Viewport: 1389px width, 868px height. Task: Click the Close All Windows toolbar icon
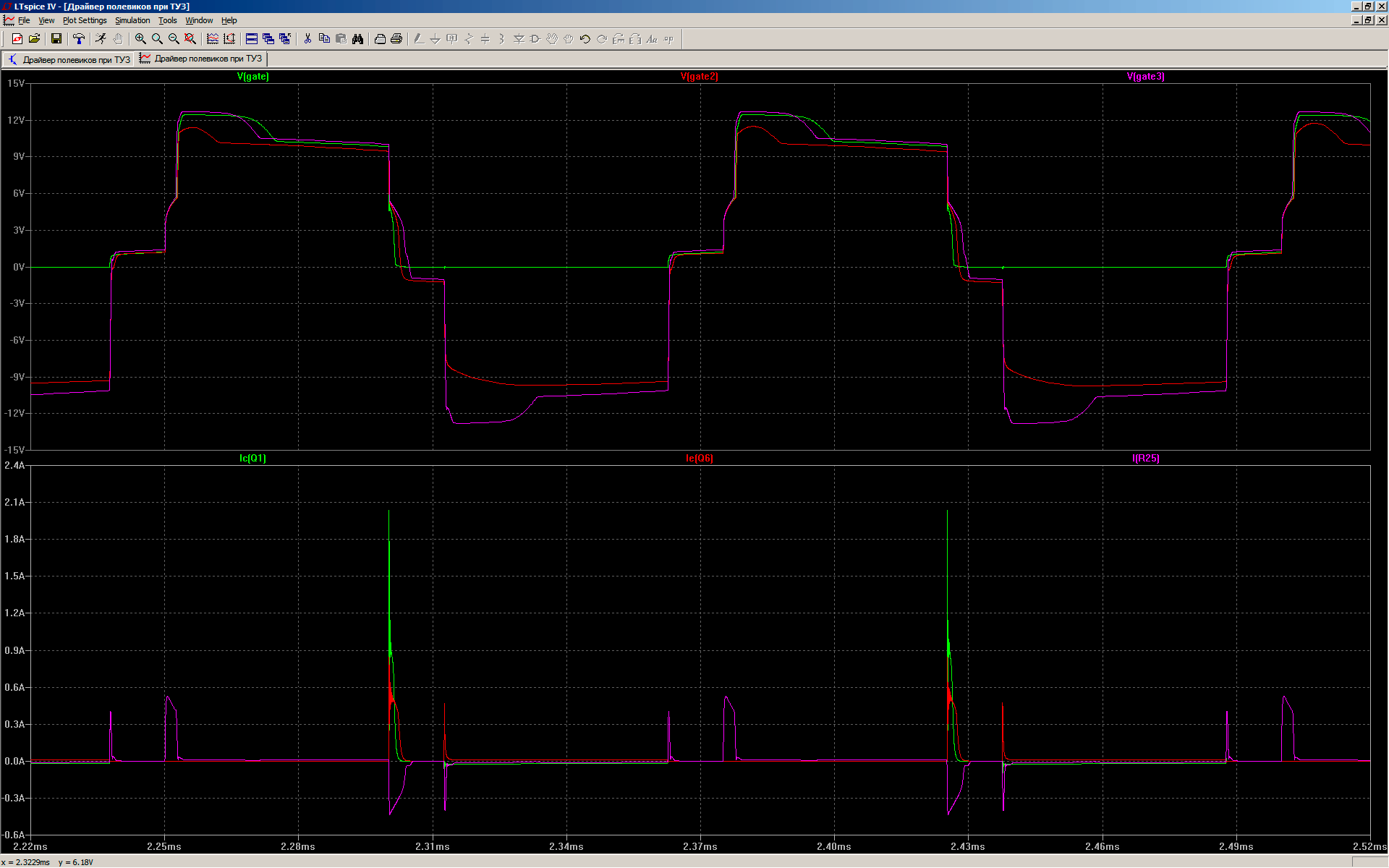coord(285,39)
